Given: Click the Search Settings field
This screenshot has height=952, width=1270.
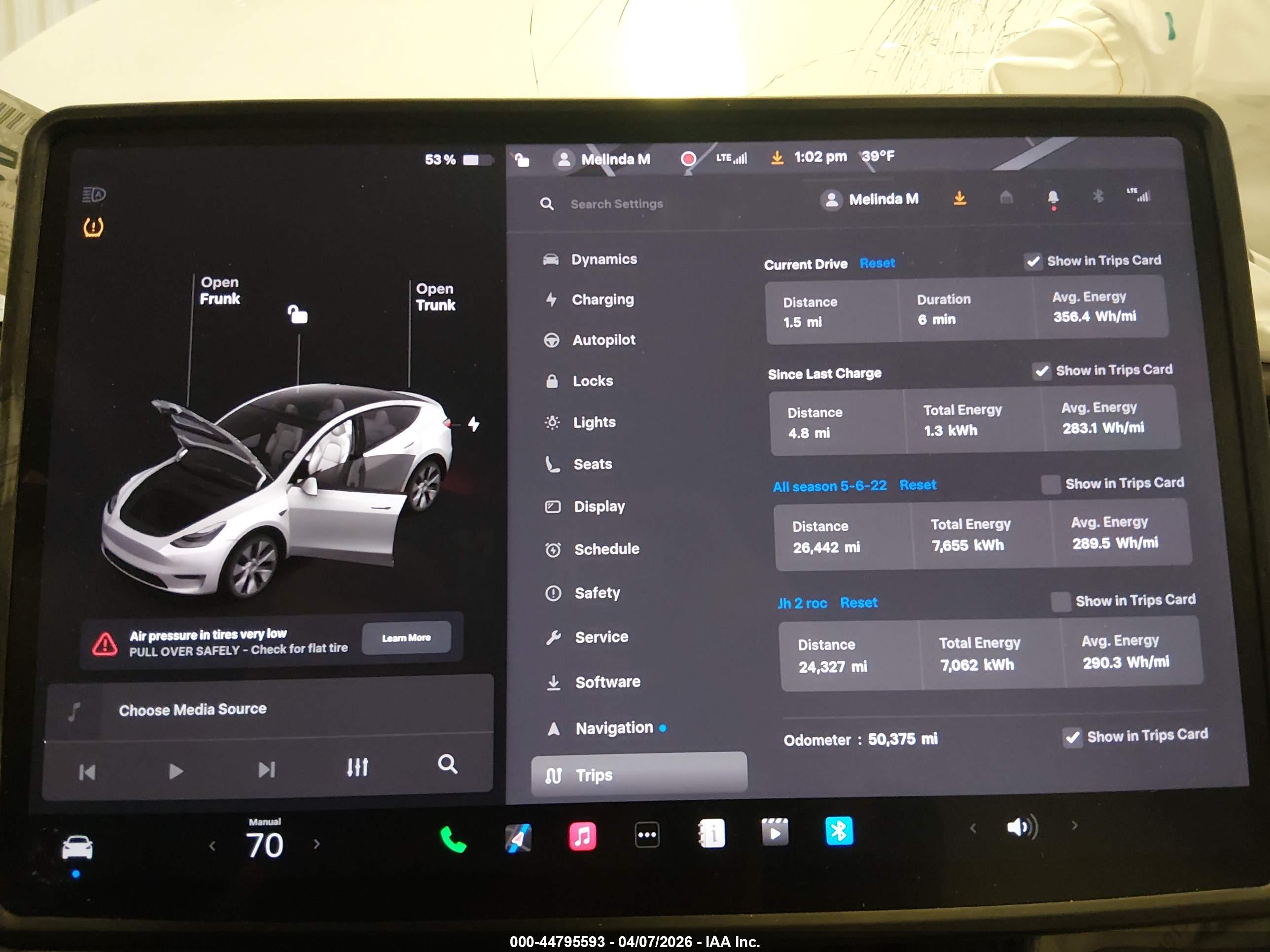Looking at the screenshot, I should pyautogui.click(x=617, y=204).
